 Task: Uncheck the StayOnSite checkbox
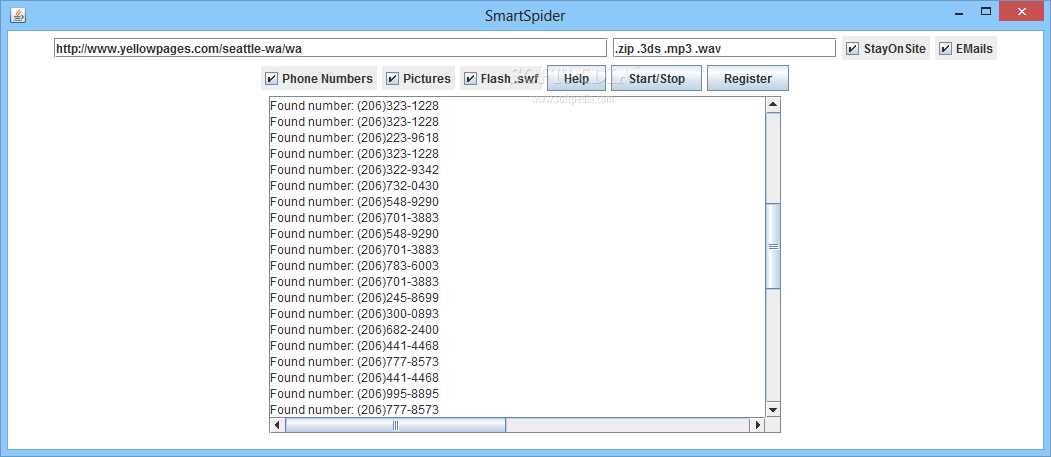click(x=885, y=49)
